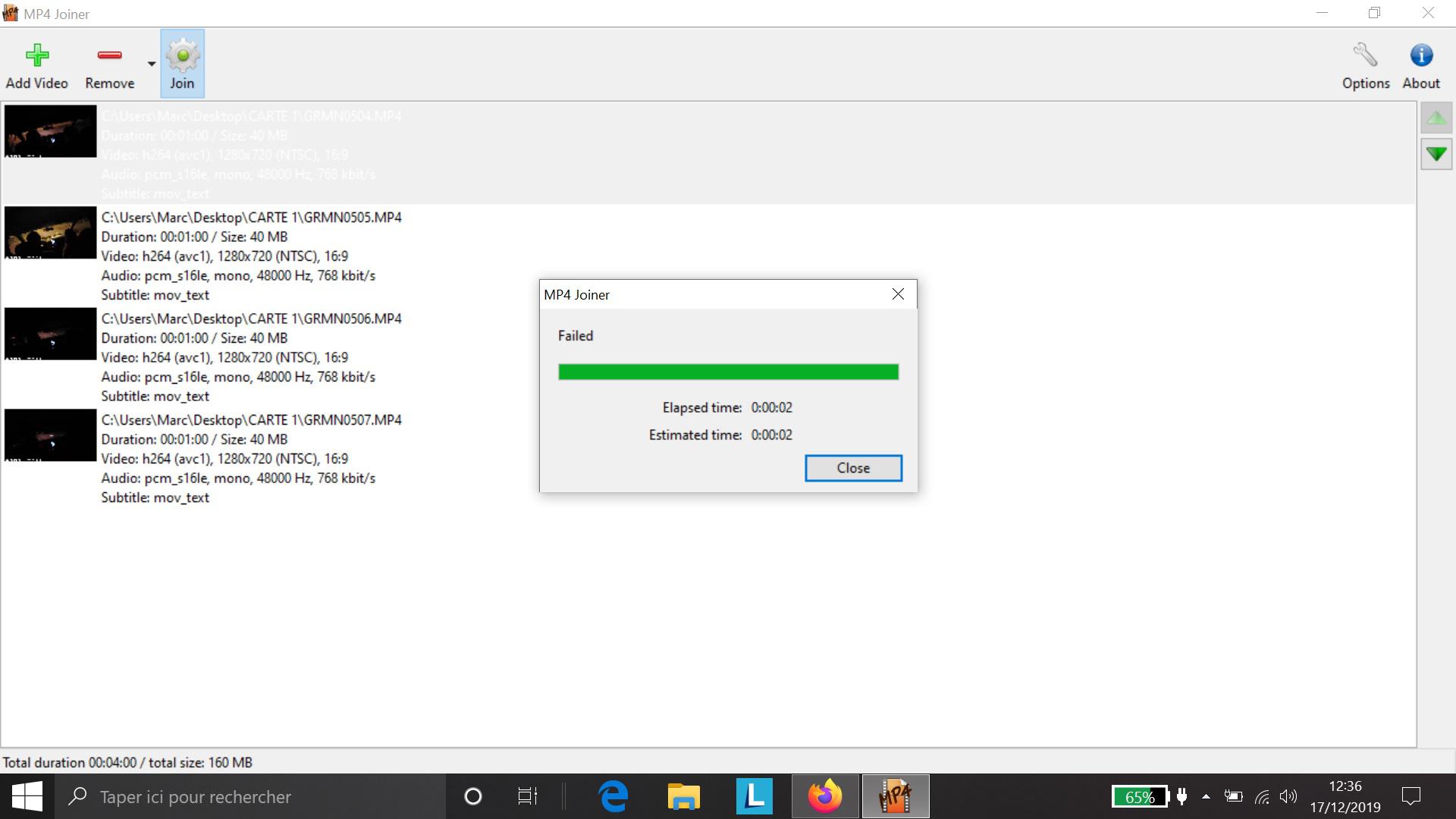Click the Failed status text
The height and width of the screenshot is (819, 1456).
click(x=576, y=336)
